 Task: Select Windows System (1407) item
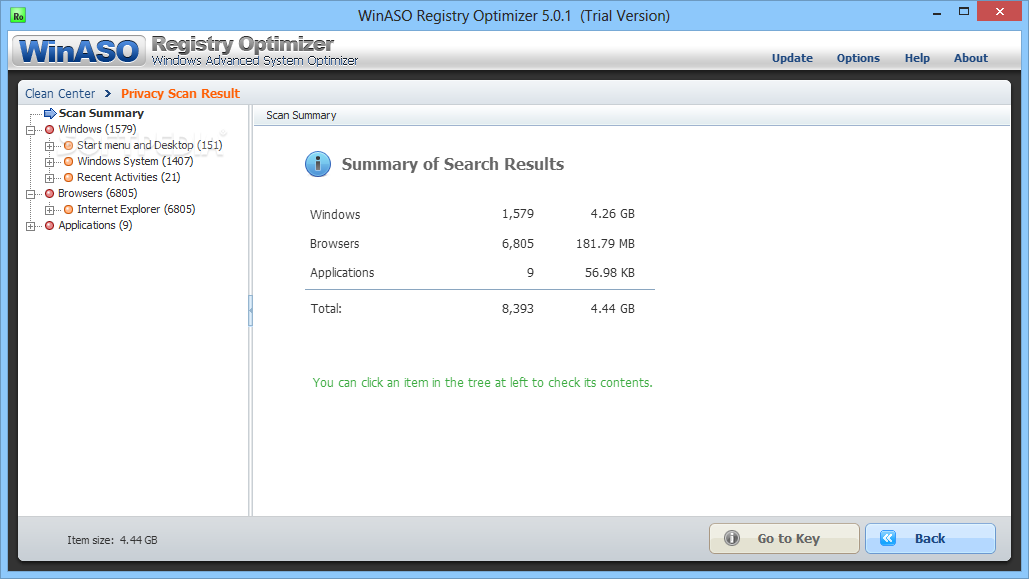point(135,161)
